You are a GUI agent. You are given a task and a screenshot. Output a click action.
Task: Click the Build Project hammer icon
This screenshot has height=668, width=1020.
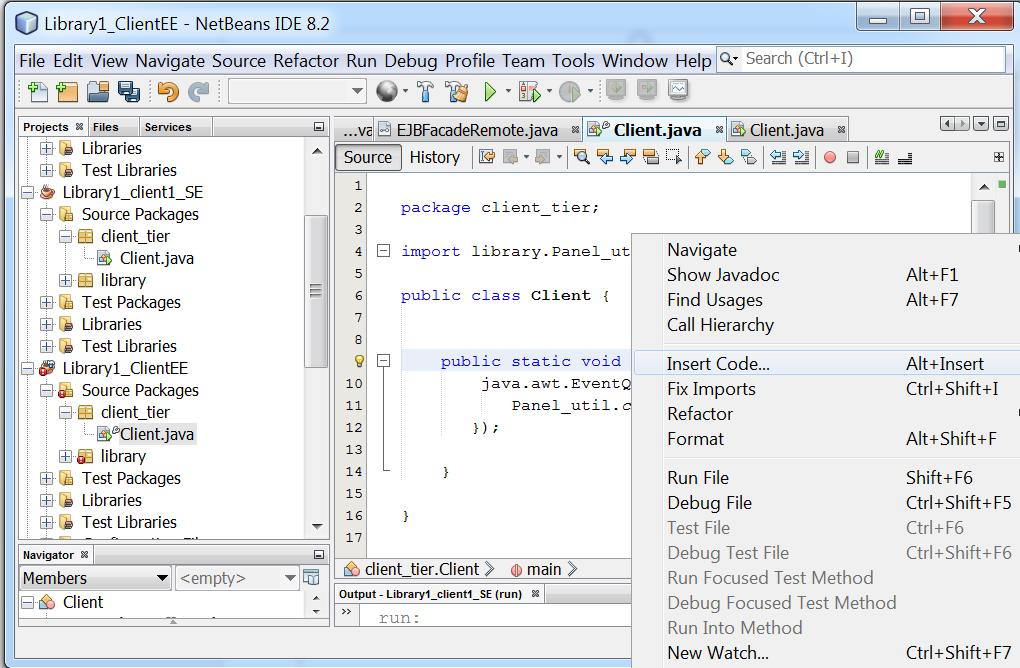point(425,92)
